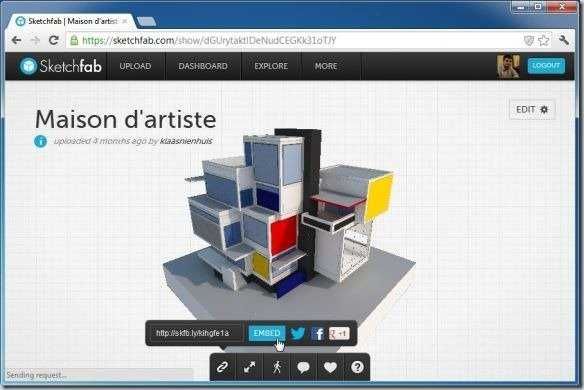Go to DASHBOARD

(203, 66)
